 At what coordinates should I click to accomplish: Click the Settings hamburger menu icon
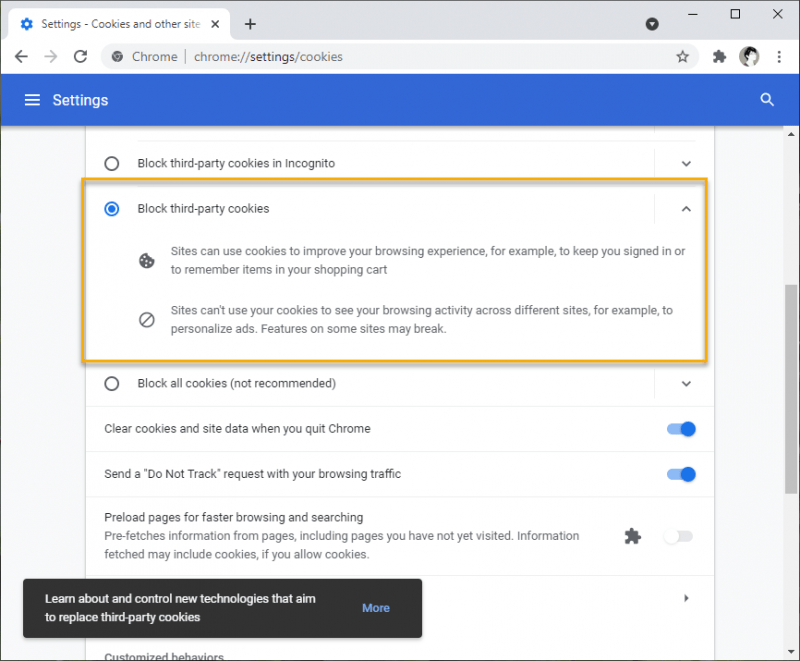[33, 100]
